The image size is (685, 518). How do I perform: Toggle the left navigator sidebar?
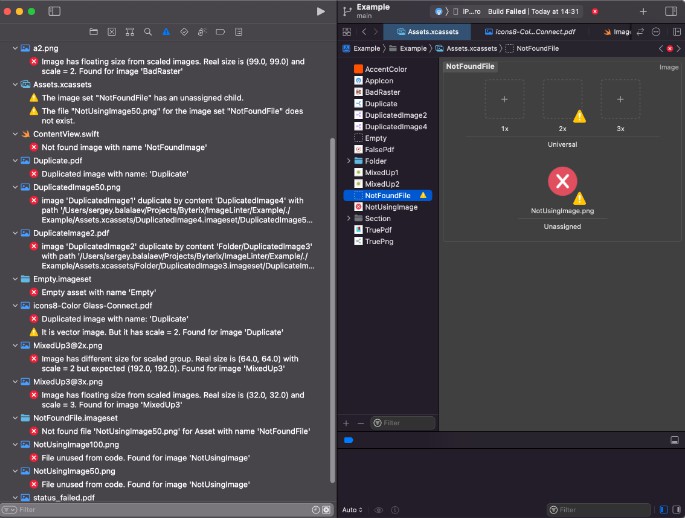(54, 11)
